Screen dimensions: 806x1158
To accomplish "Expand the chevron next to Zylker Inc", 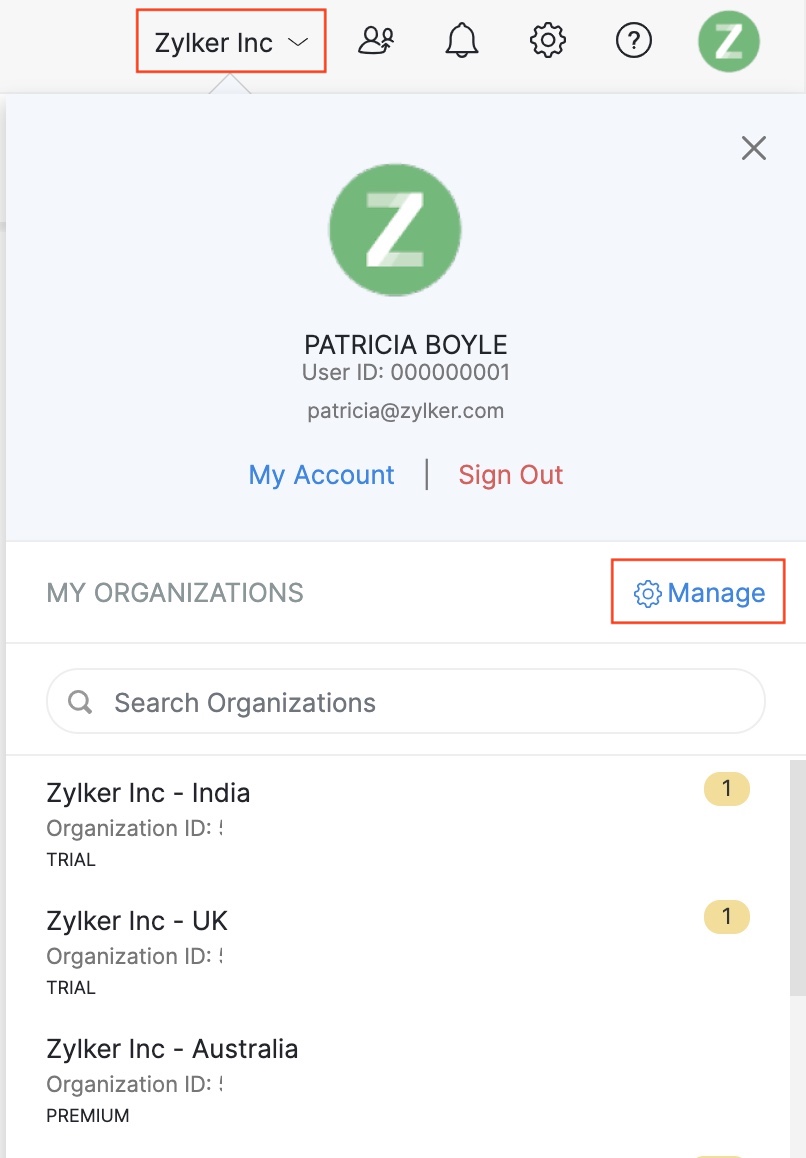I will [299, 41].
